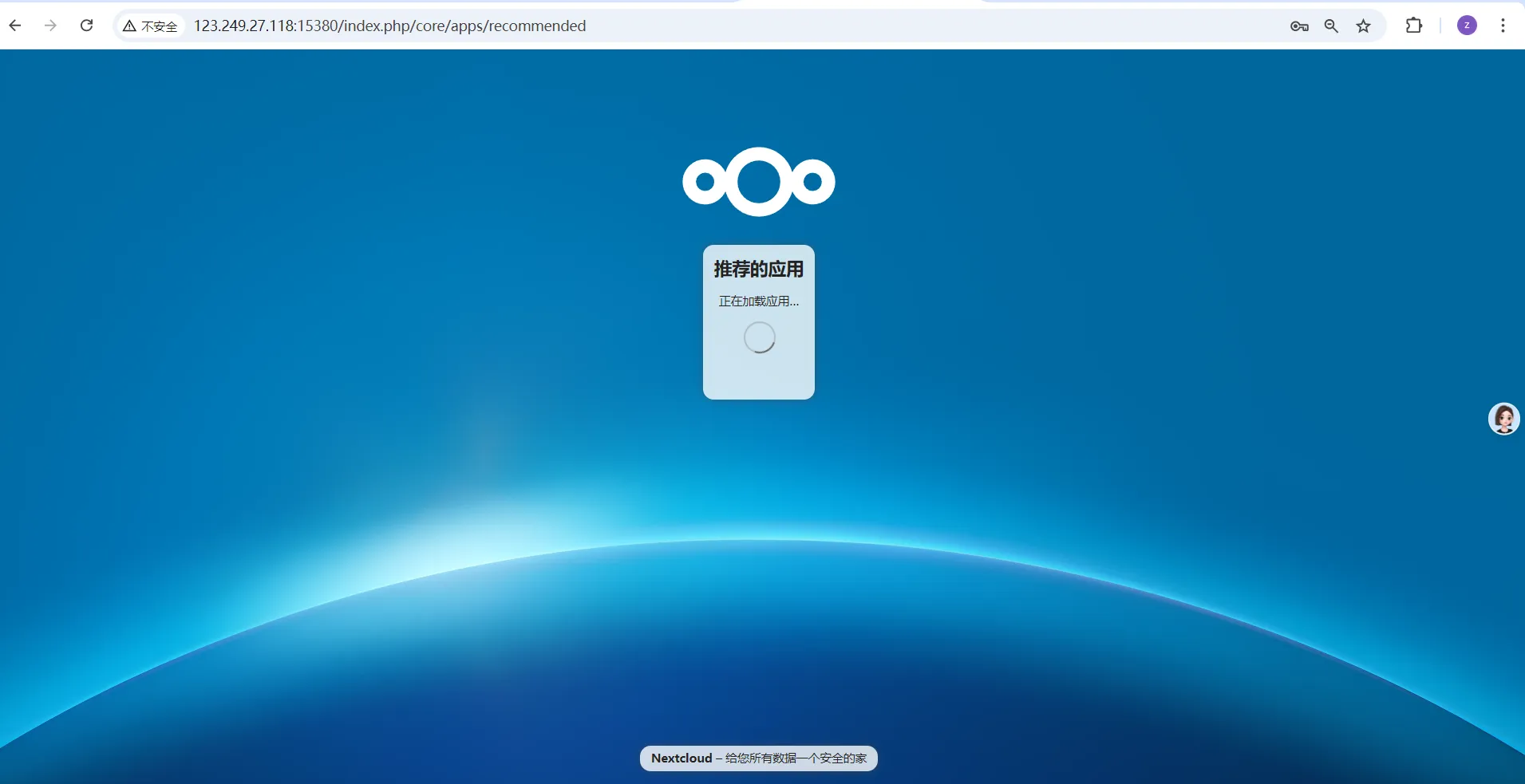Image resolution: width=1525 pixels, height=784 pixels.
Task: Click the Nextcloud logo
Action: coord(759,182)
